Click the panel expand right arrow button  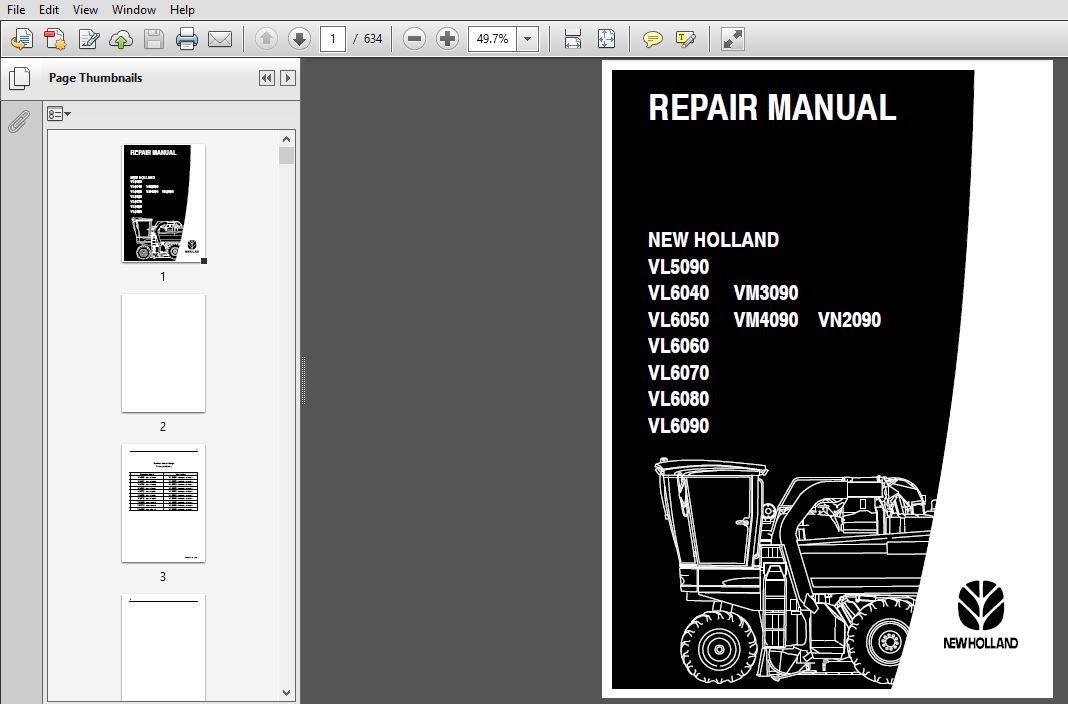[288, 78]
